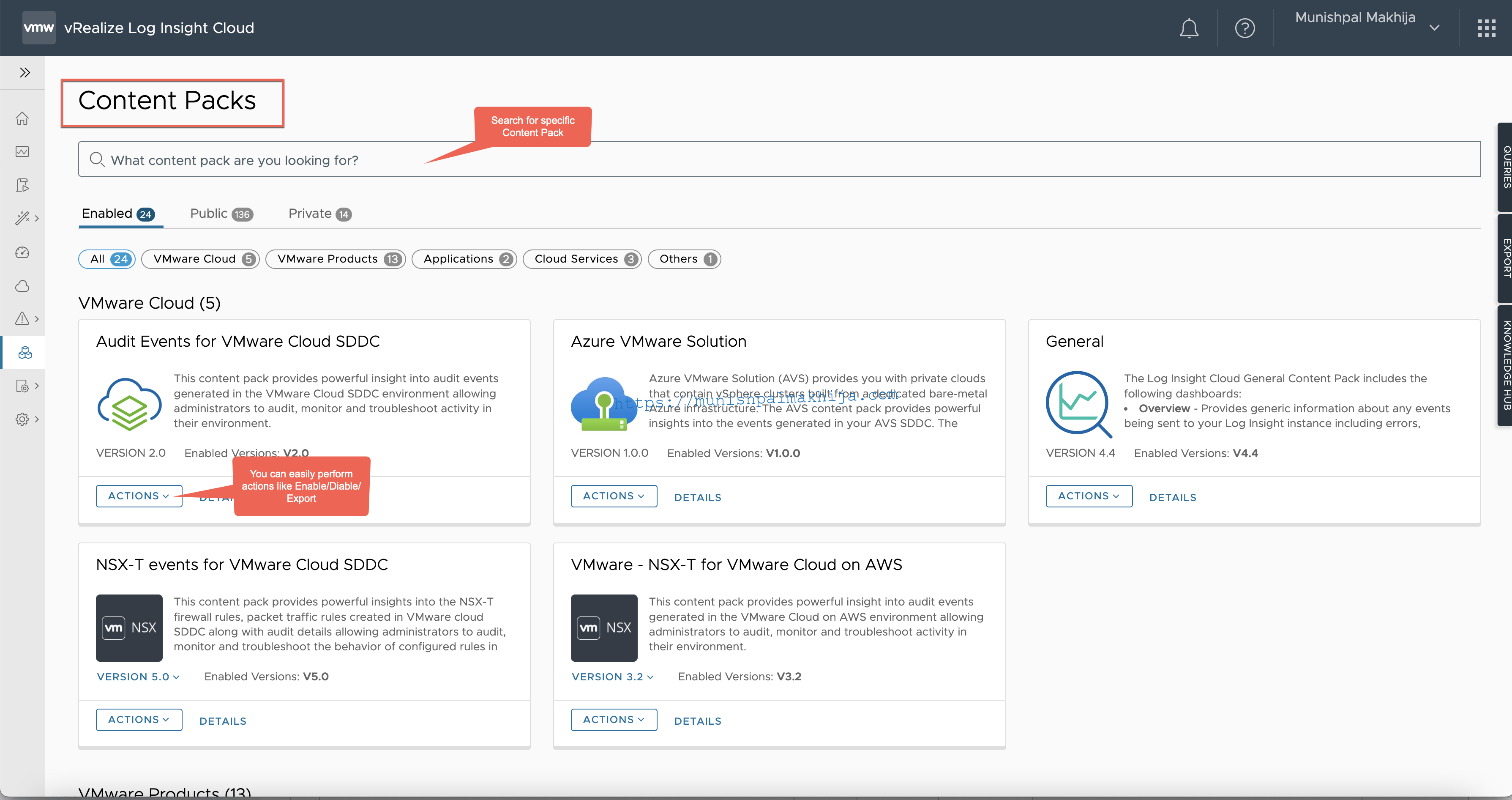Click the Azure VMware Solution cloud icon
The image size is (1512, 800).
click(604, 404)
